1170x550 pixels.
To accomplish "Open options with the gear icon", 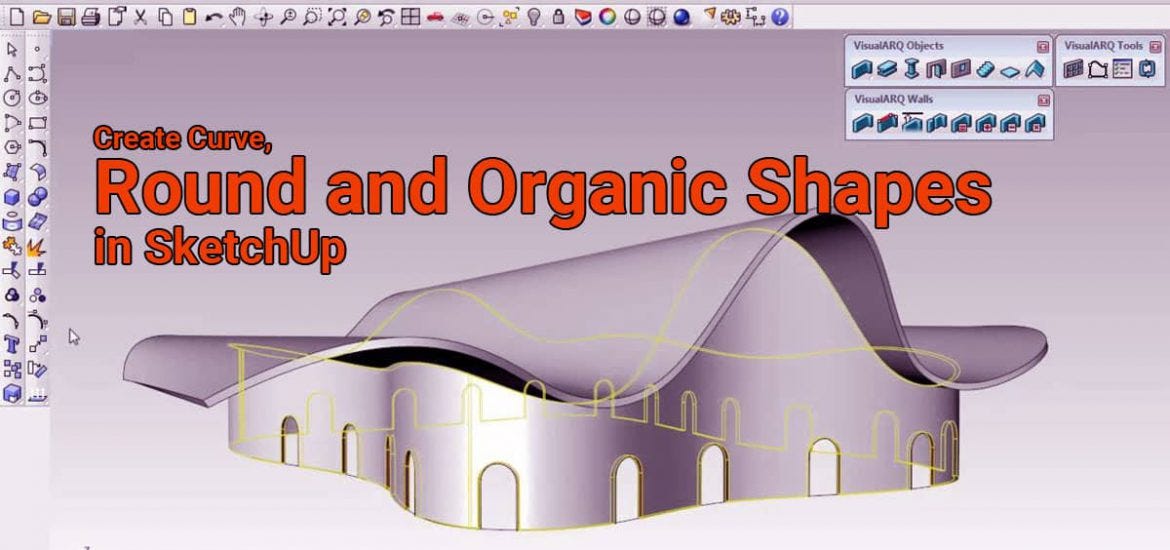I will [x=731, y=17].
